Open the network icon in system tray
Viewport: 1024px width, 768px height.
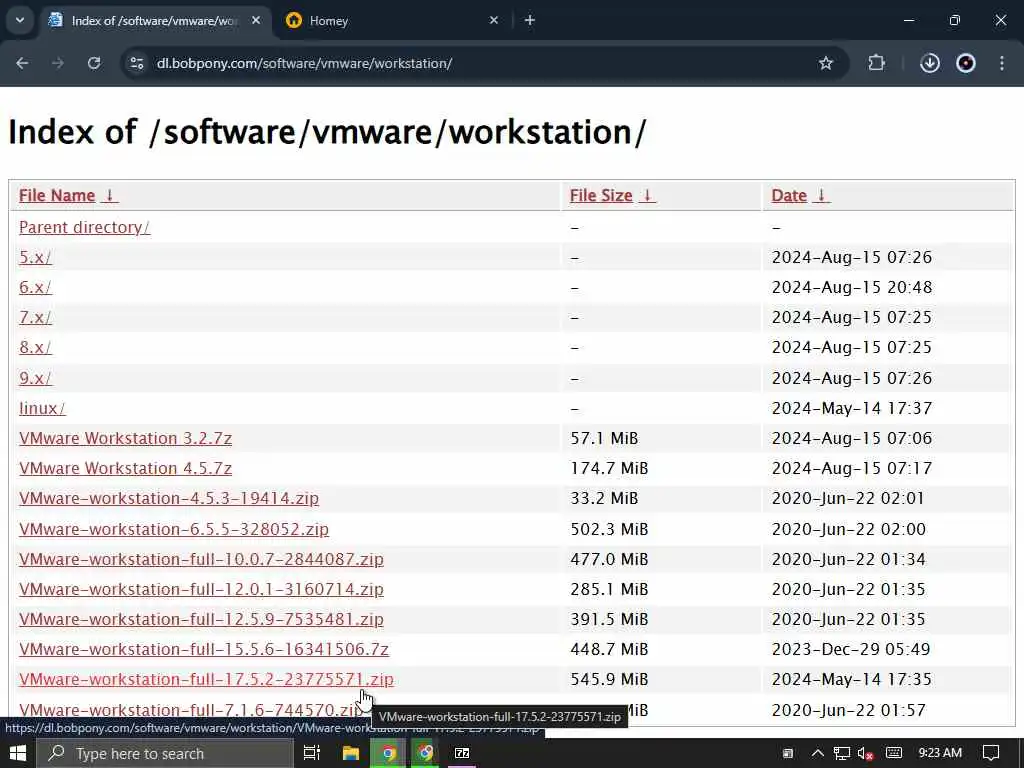tap(842, 753)
